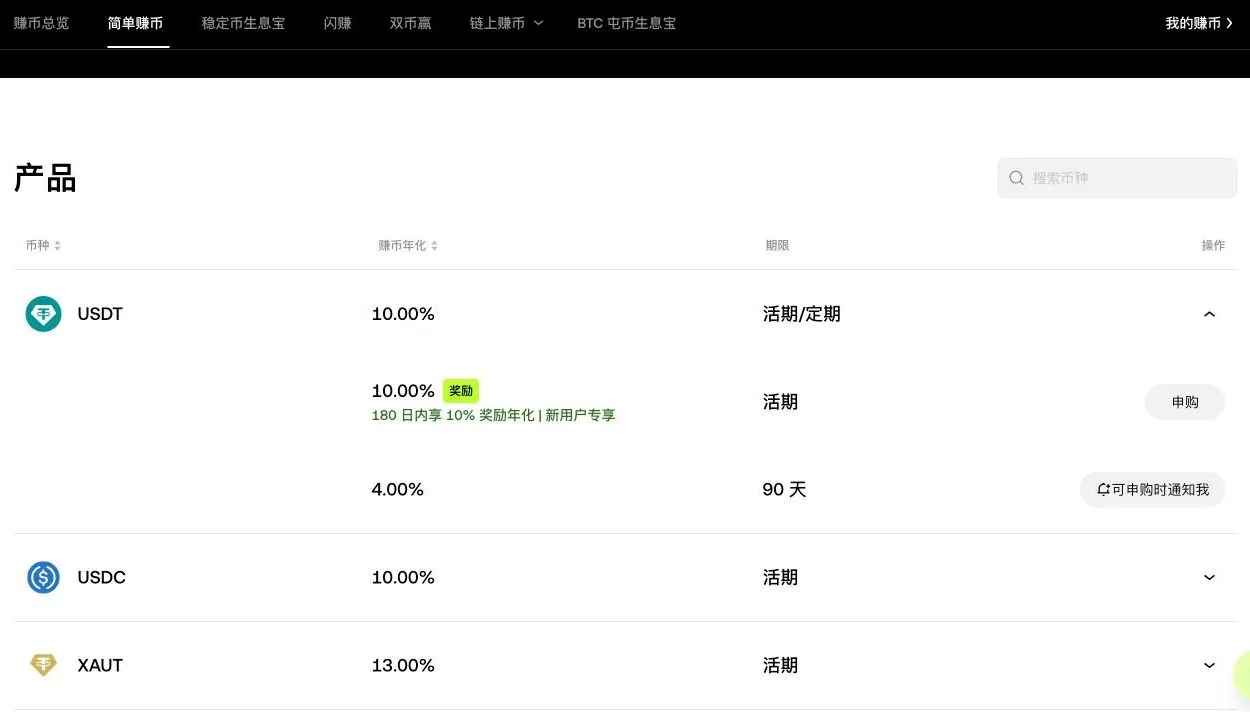Focus the 搜索币种 search field
Screen dimensions: 1250x712
[1117, 178]
